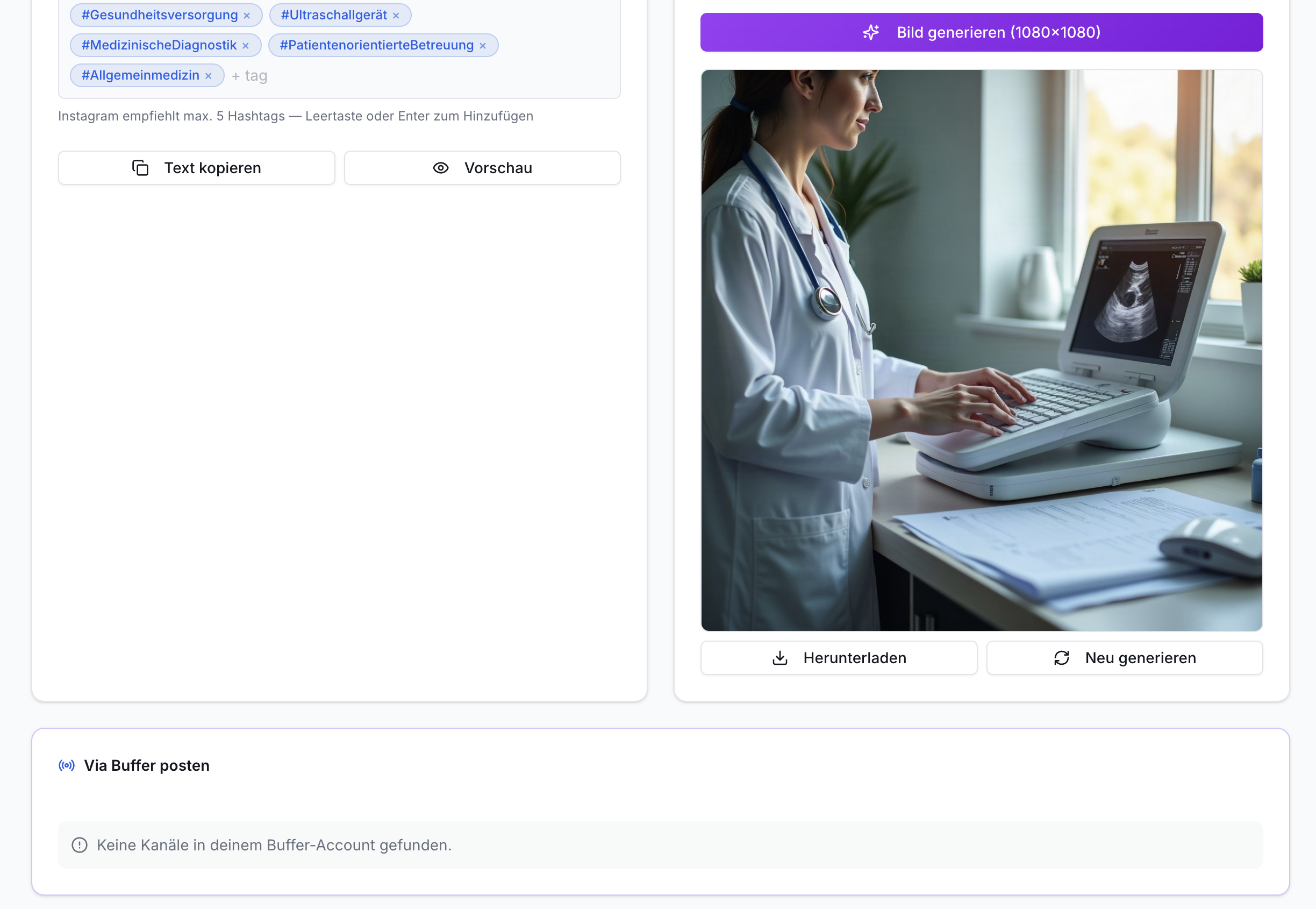Click the sparkle icon in Bild generieren button
Image resolution: width=1316 pixels, height=909 pixels.
point(871,32)
